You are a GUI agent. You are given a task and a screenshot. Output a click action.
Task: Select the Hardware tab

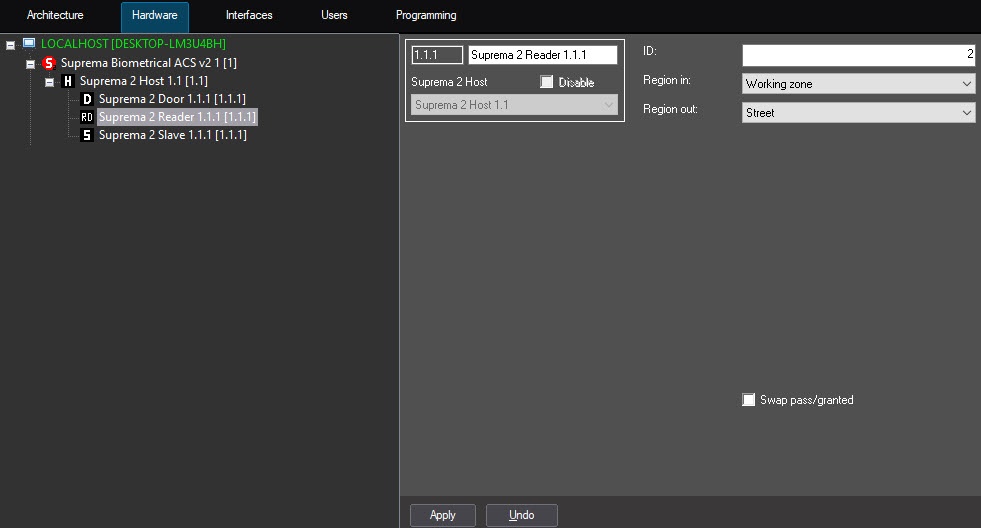point(155,16)
